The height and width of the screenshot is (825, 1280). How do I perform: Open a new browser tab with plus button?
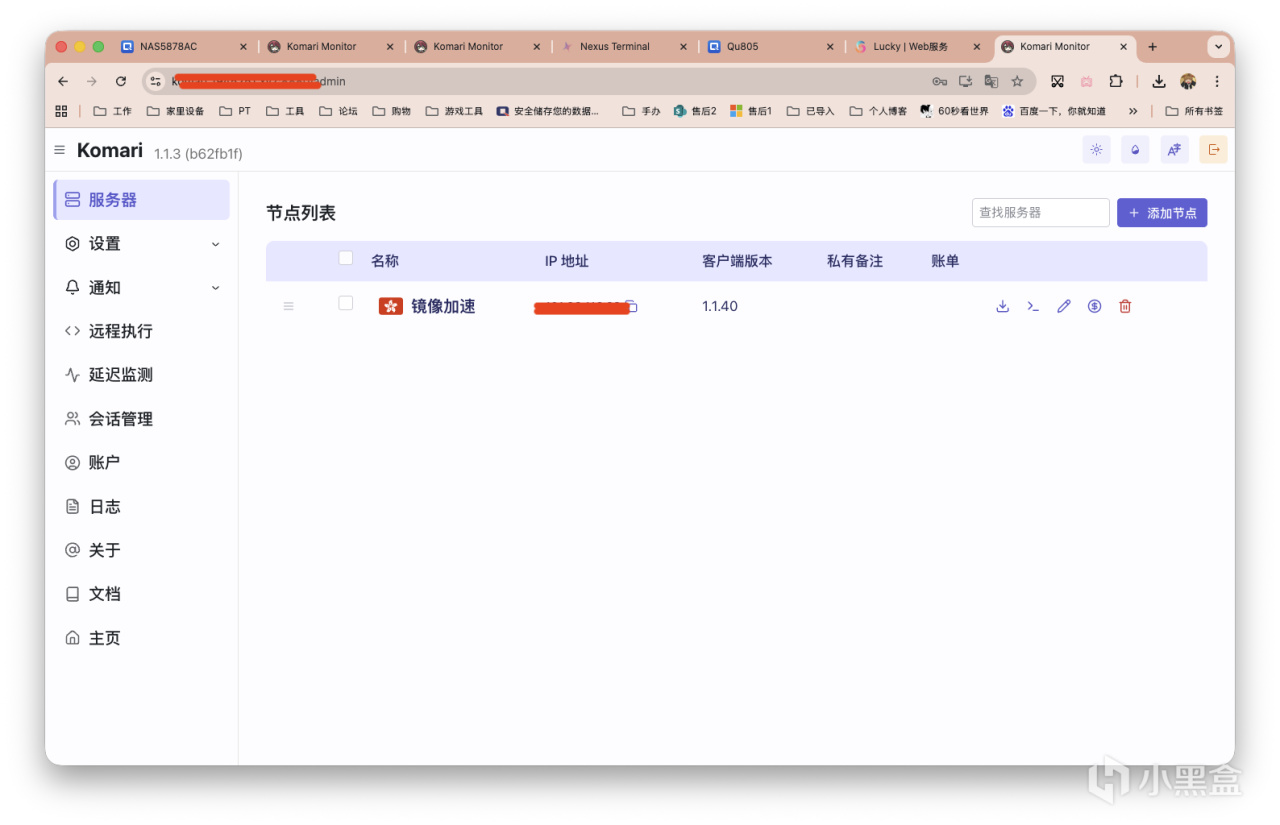1152,47
